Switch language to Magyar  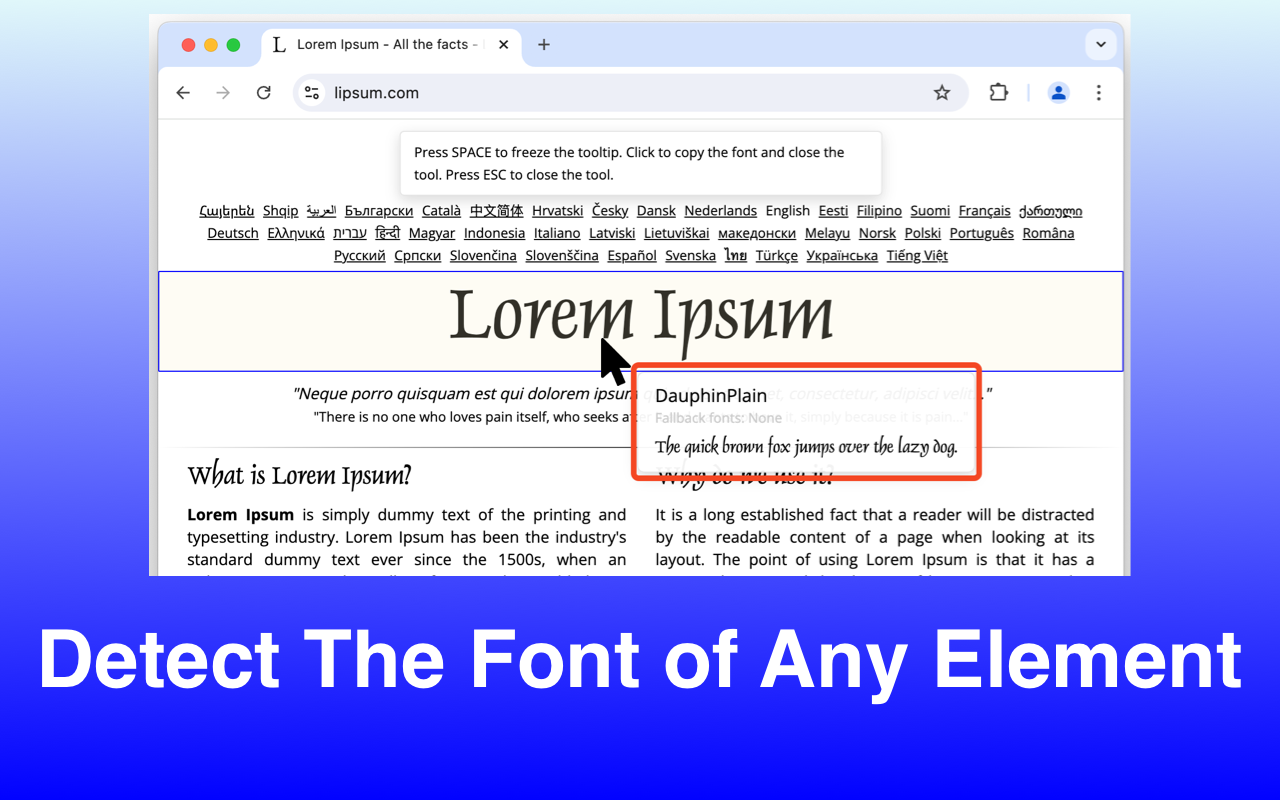click(x=432, y=233)
